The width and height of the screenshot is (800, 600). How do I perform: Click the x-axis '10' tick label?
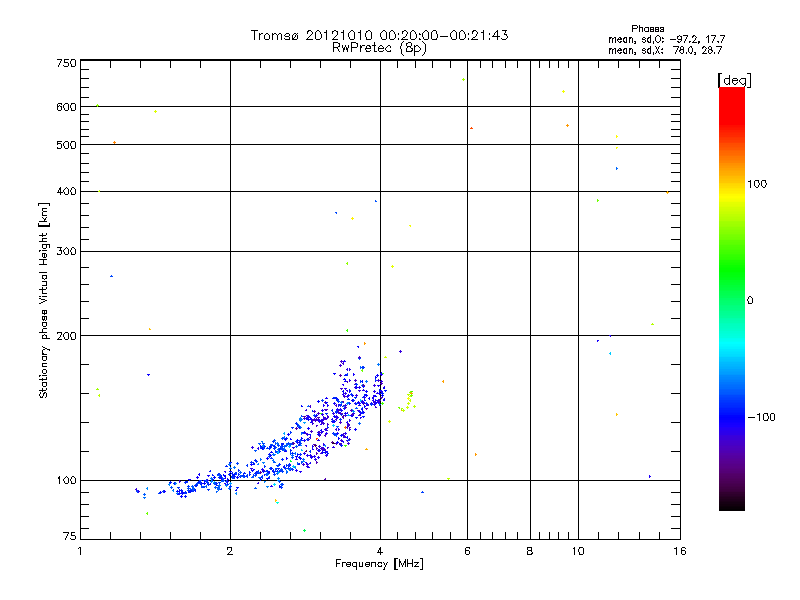578,551
